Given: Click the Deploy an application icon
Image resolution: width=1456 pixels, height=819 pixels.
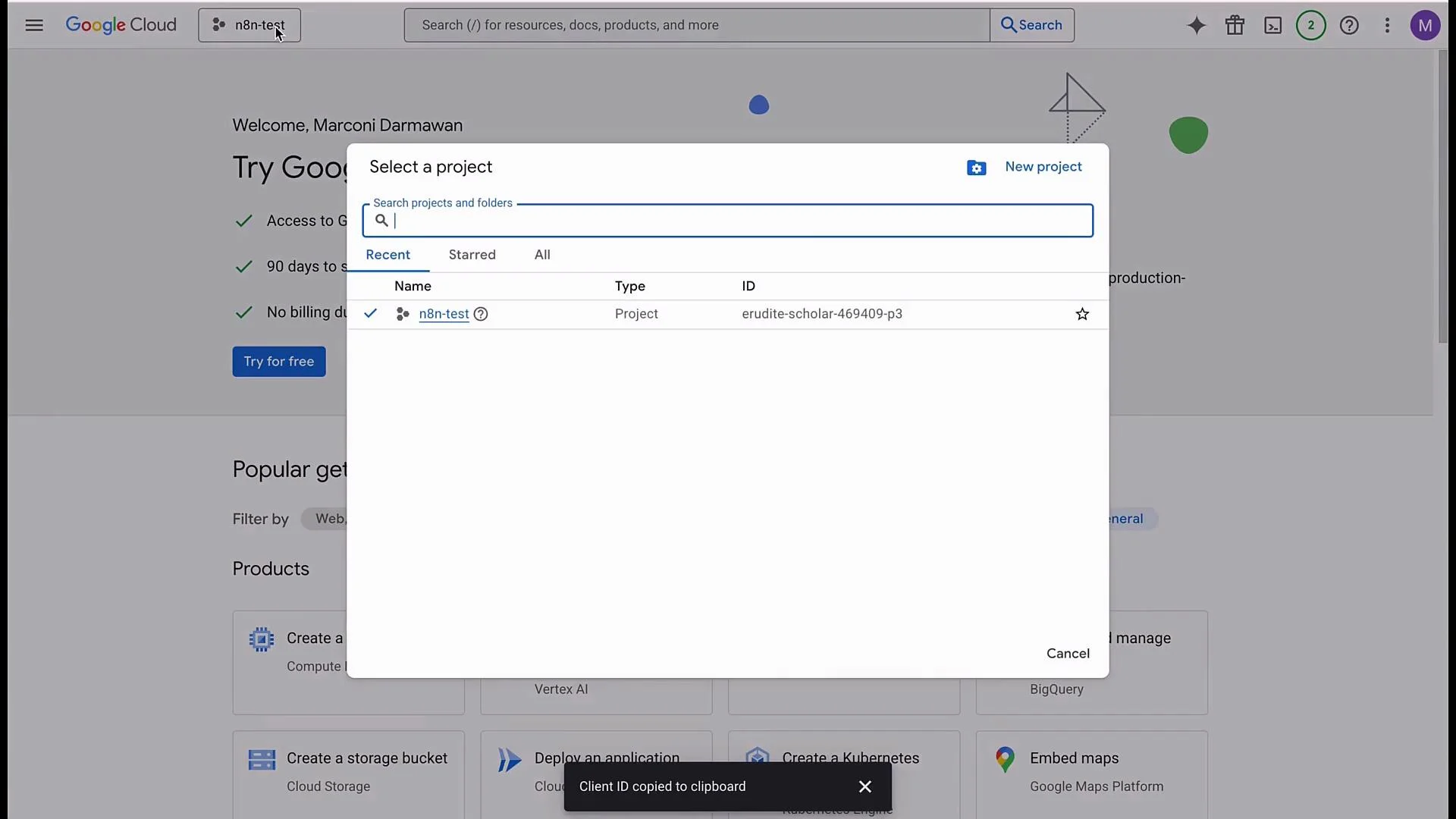Looking at the screenshot, I should 510,760.
